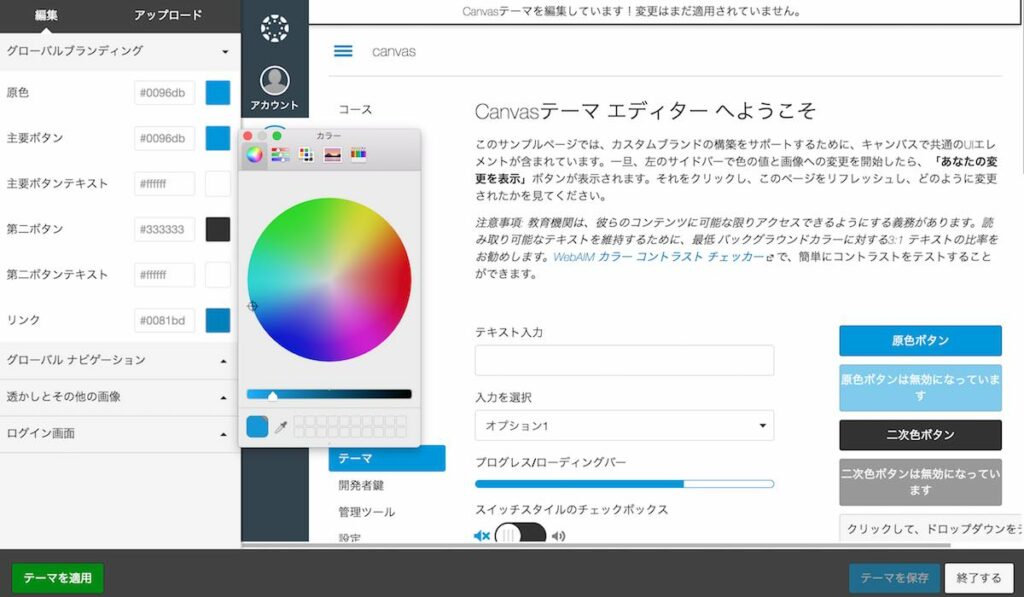
Task: Open the クリックして、ドロップダウン menu button
Action: [932, 528]
